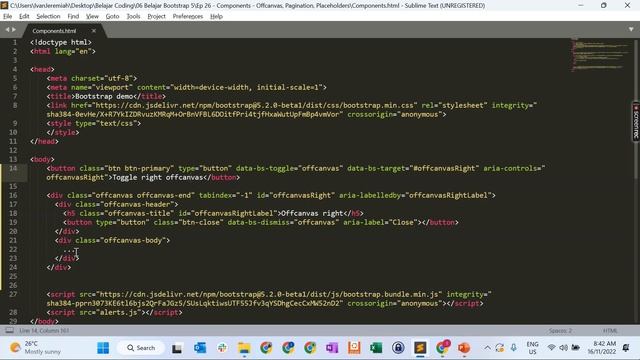Open the Selection menu
Screen dimensions: 640x360
48,16
